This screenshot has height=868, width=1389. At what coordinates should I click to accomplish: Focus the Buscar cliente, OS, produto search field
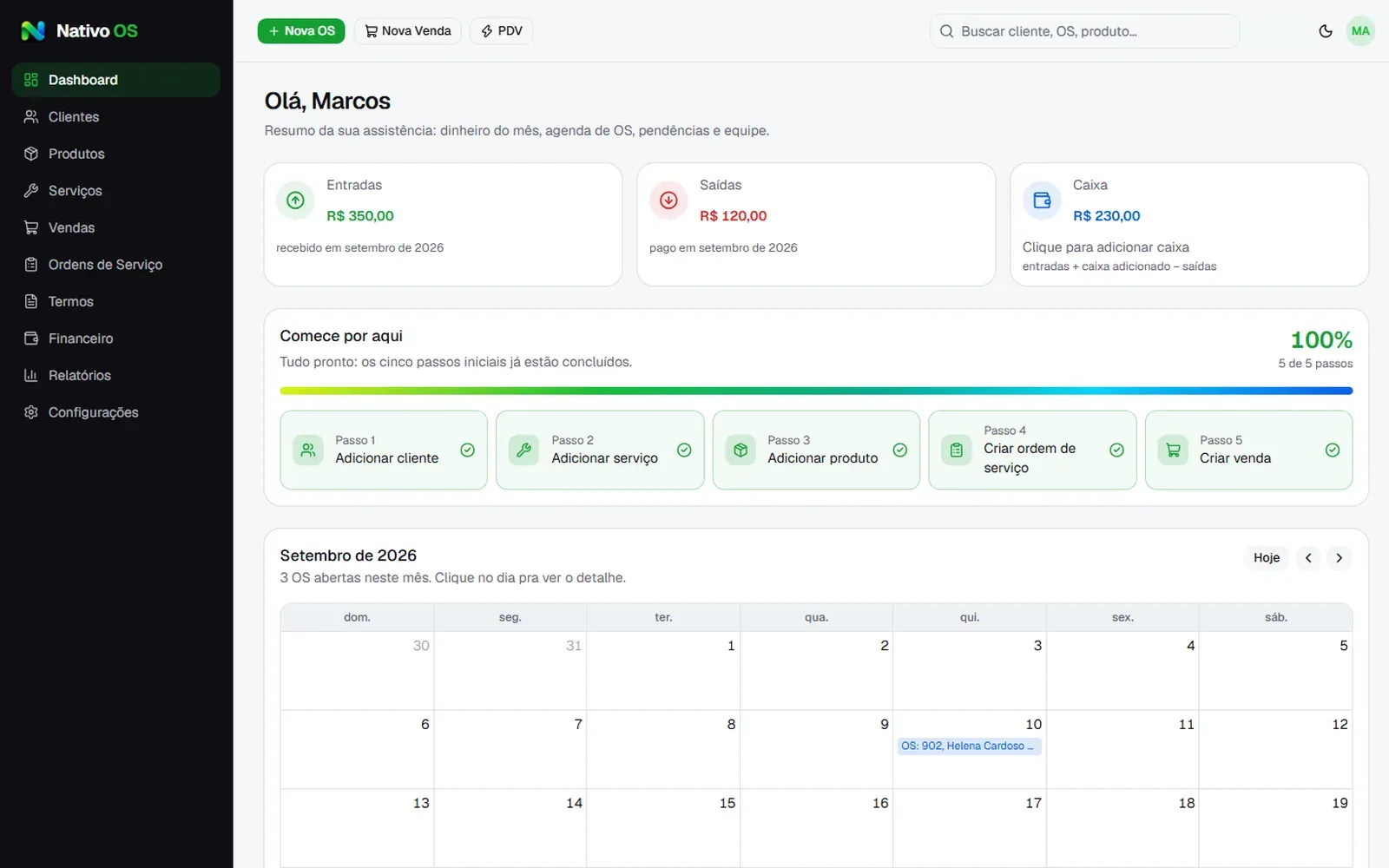(1084, 31)
